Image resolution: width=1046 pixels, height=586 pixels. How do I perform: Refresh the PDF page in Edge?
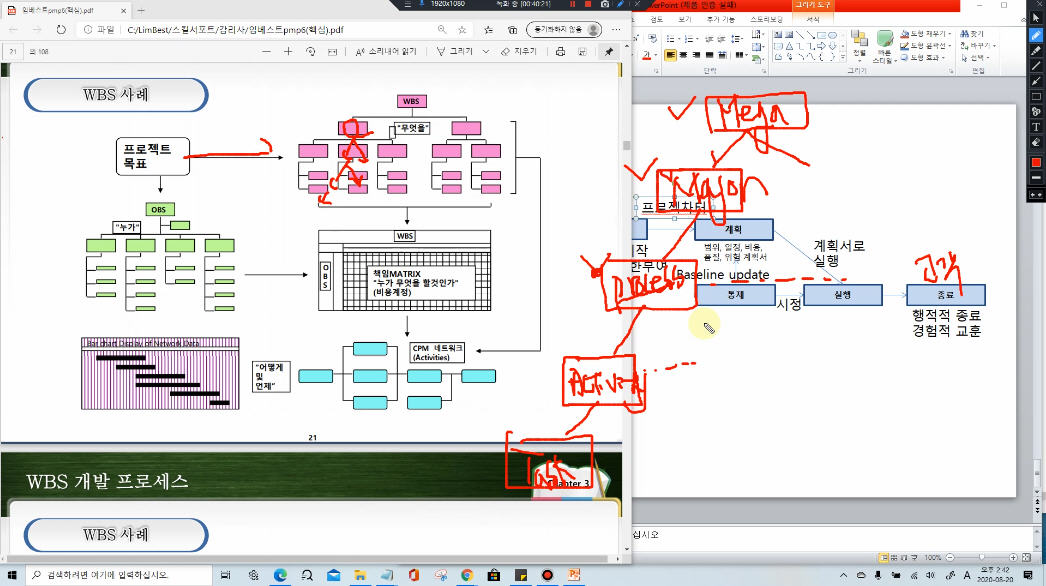click(61, 29)
